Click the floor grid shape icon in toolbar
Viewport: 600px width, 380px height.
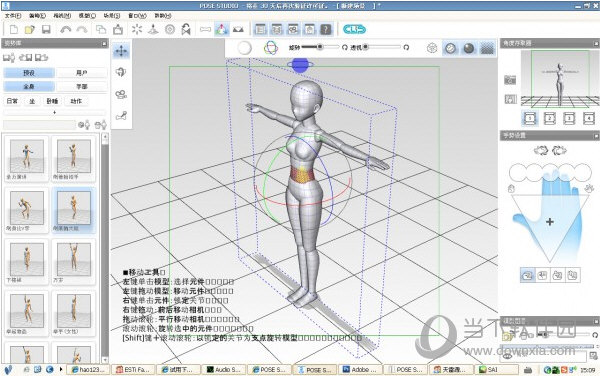(238, 29)
